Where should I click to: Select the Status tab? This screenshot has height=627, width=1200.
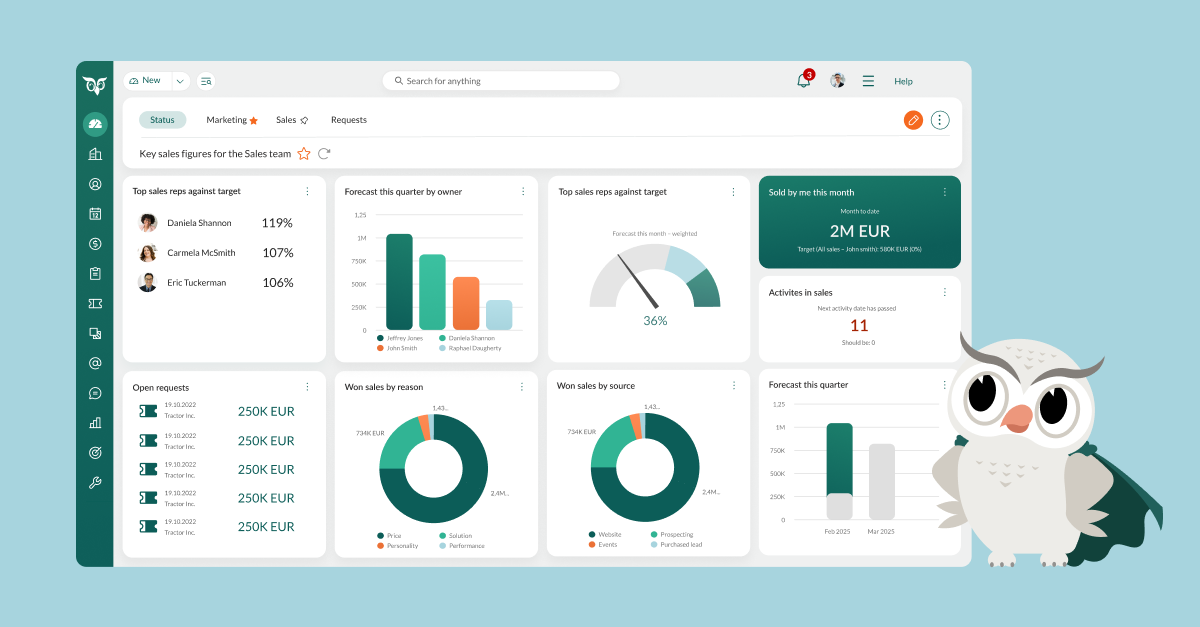[162, 119]
